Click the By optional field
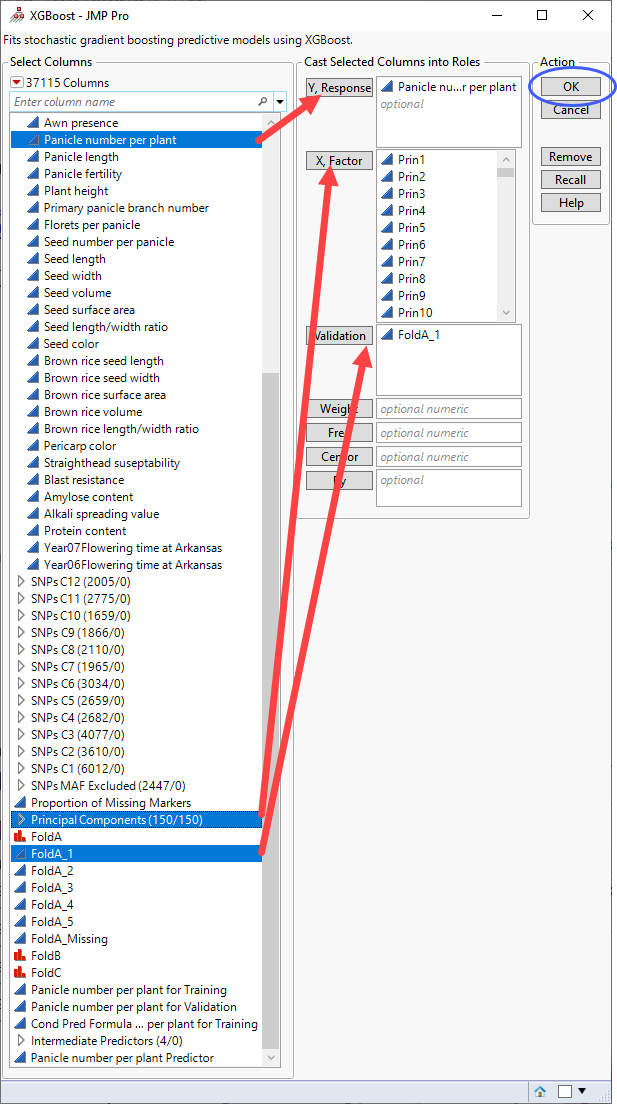This screenshot has width=617, height=1104. [x=449, y=488]
